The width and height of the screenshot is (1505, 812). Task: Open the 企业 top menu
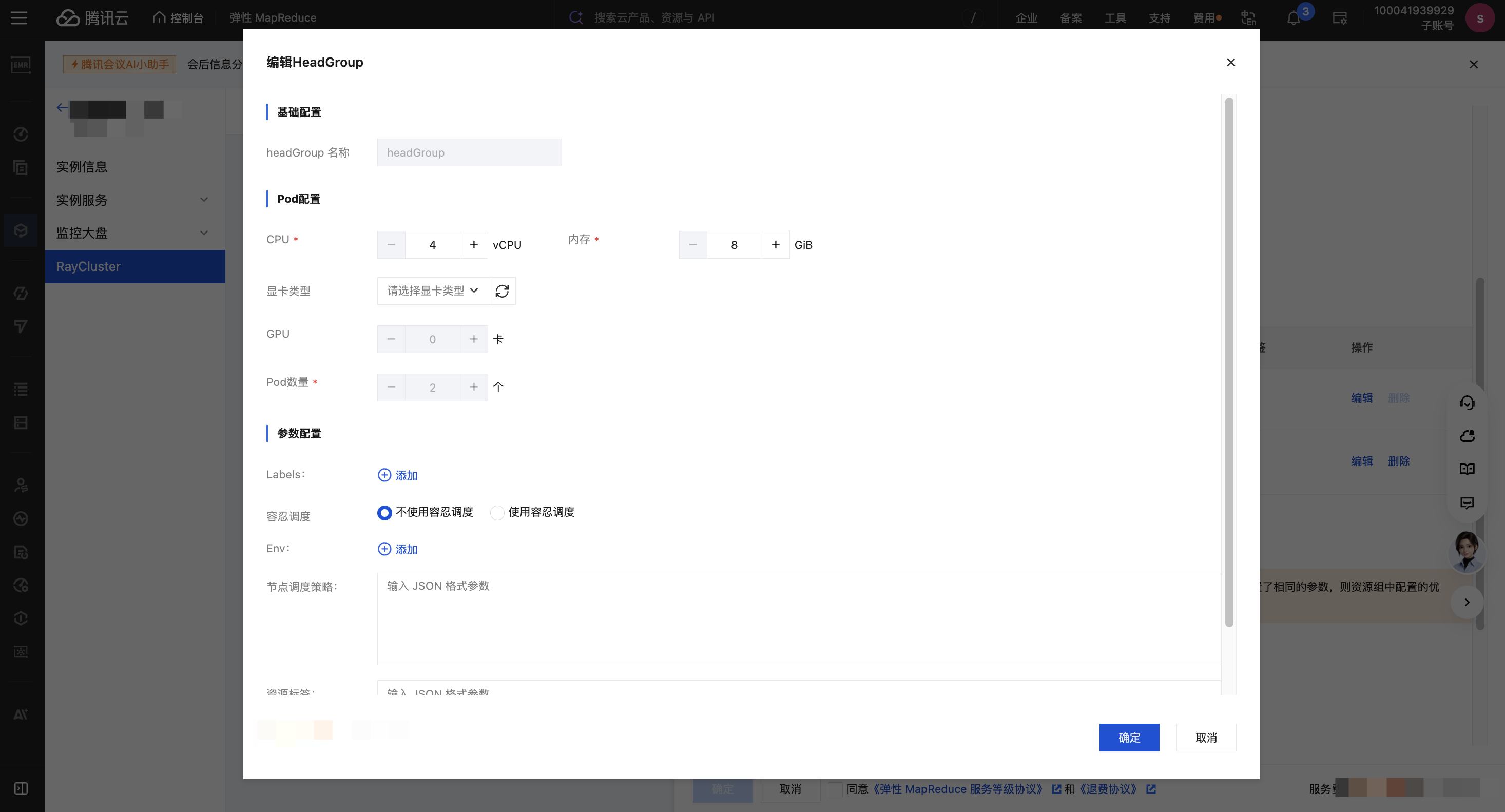[1027, 18]
